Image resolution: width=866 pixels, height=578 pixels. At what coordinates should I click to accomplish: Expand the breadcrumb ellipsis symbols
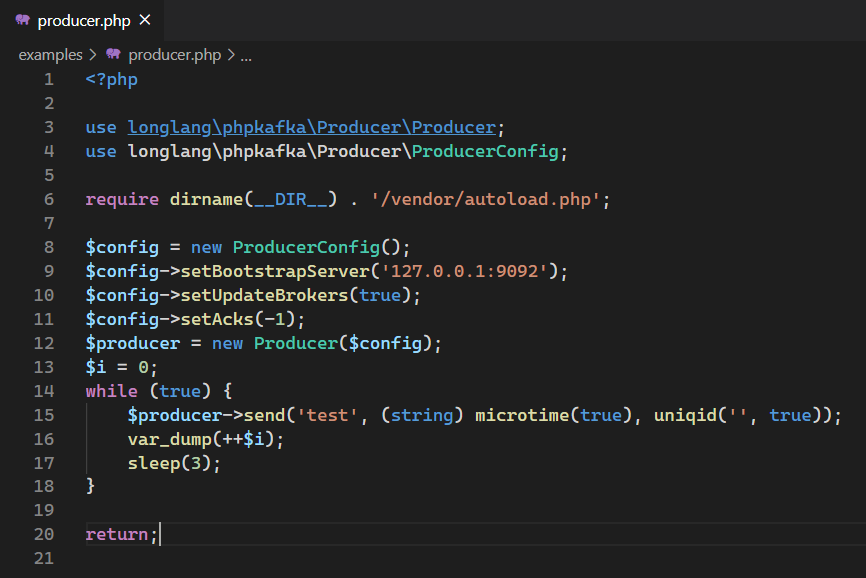pos(246,55)
